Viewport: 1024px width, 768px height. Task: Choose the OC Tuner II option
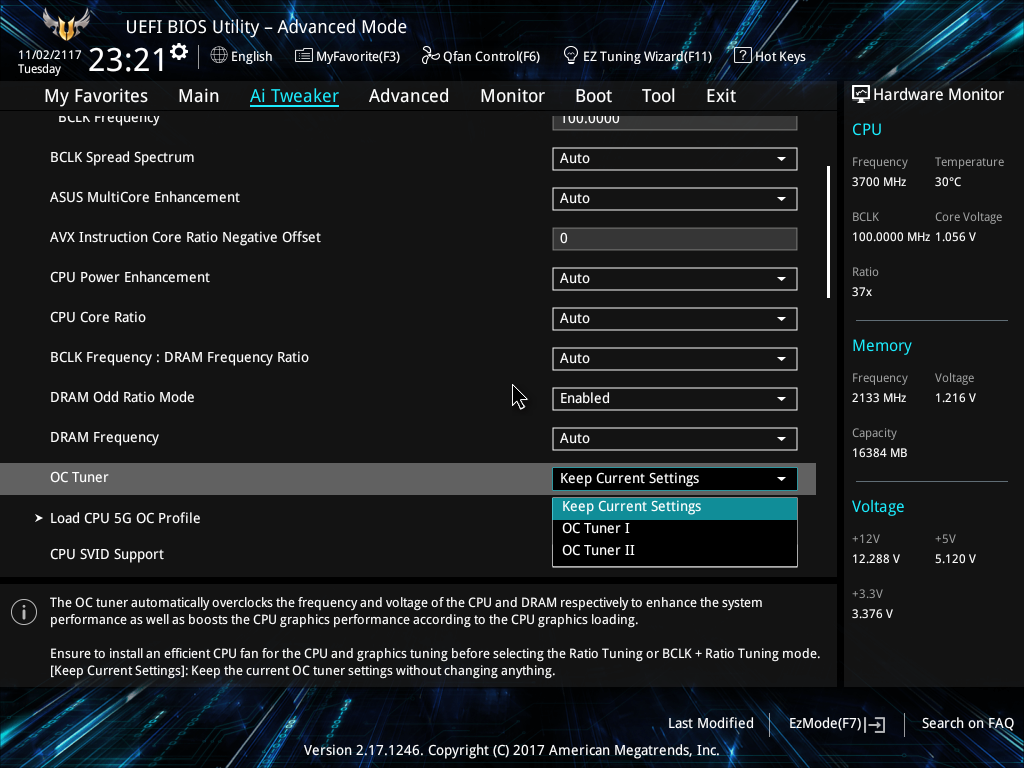click(x=598, y=550)
